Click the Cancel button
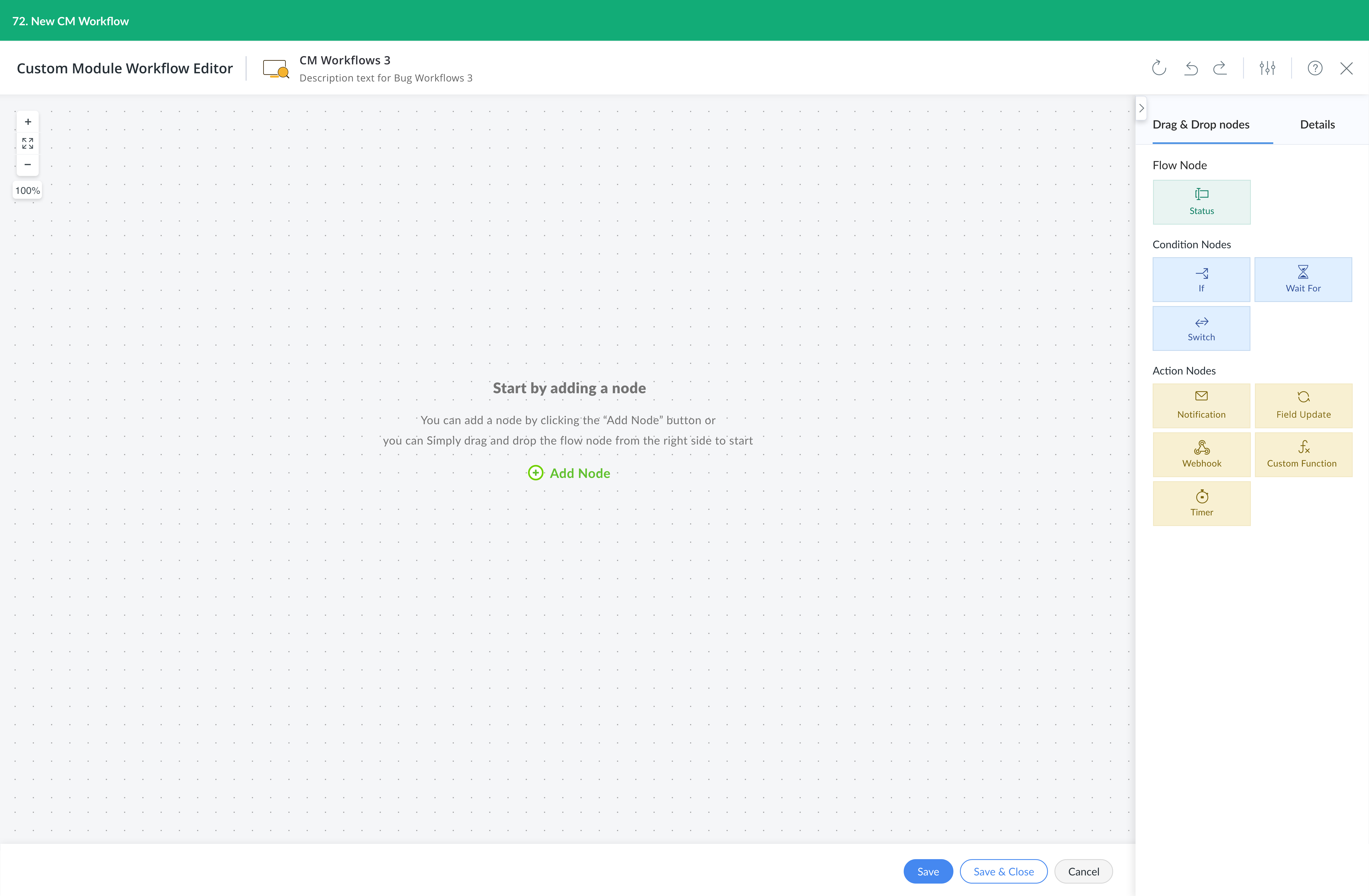1369x896 pixels. (x=1084, y=871)
